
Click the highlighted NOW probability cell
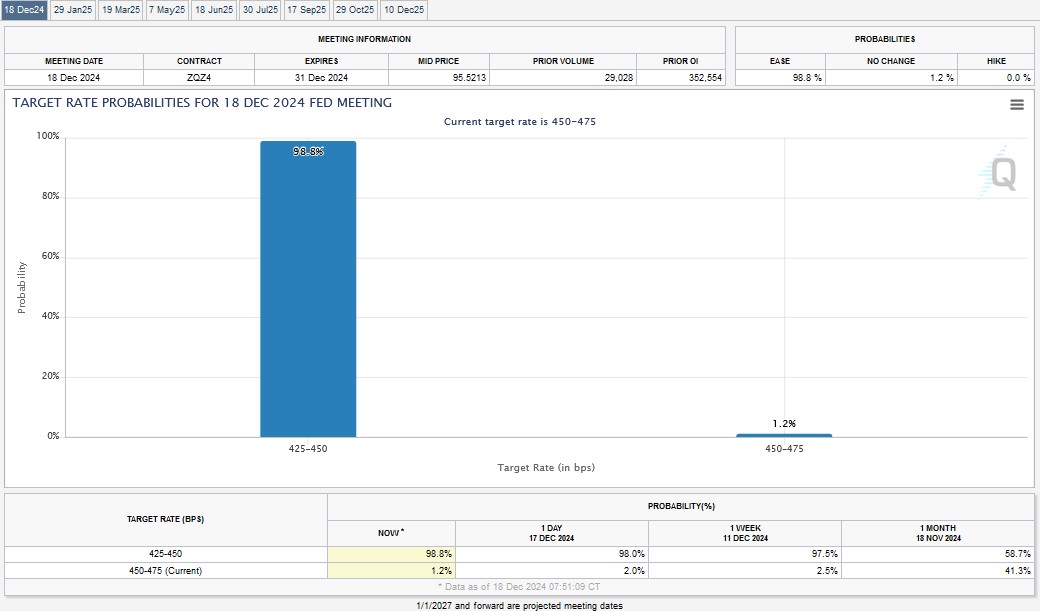point(390,553)
